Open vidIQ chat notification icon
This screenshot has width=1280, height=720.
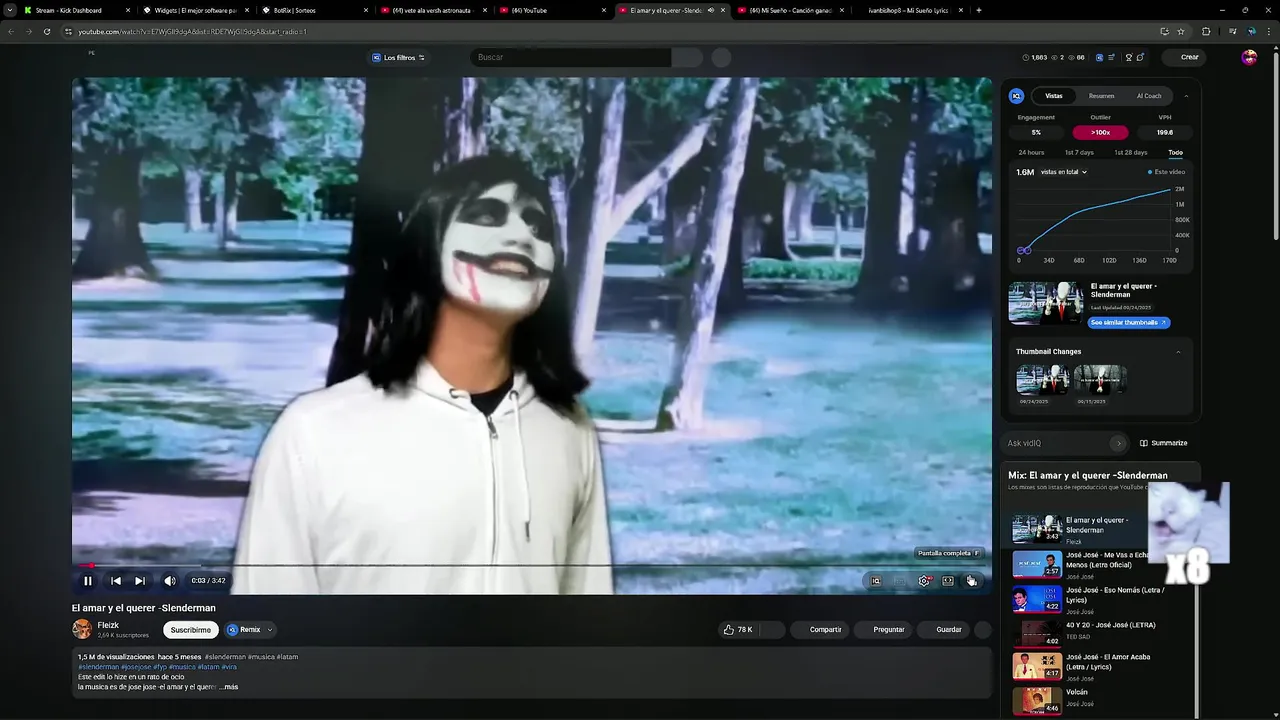click(x=1141, y=57)
